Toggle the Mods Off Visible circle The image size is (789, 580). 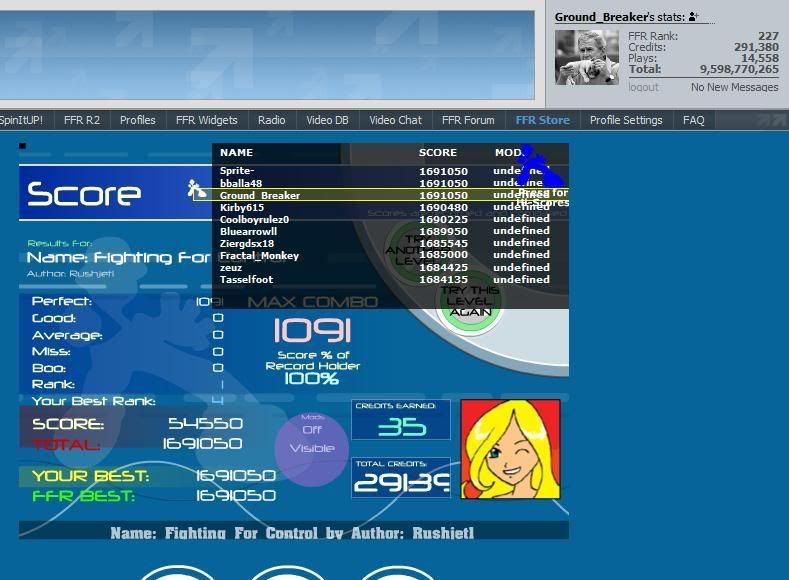312,448
